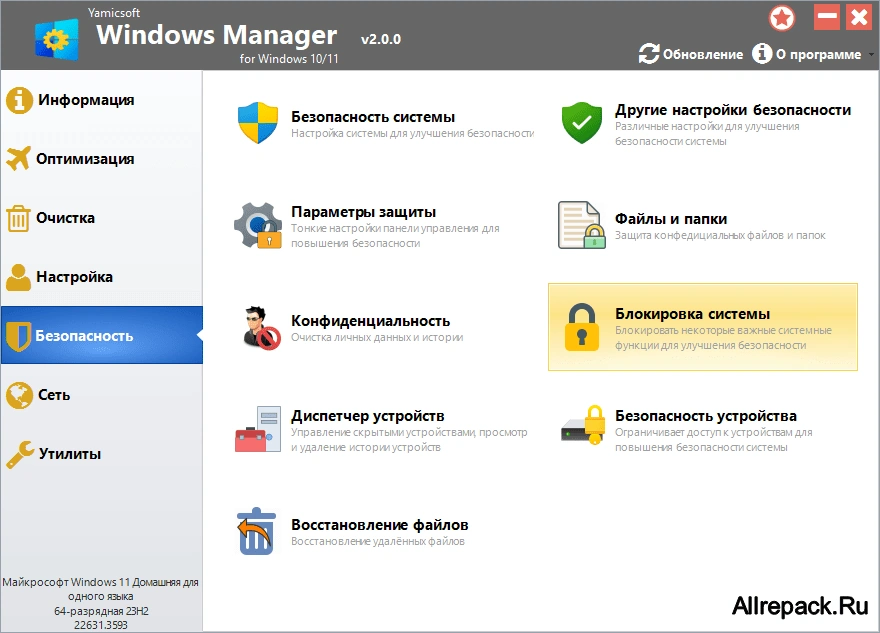The image size is (880, 633).
Task: Click the drive with padlock icon
Action: pyautogui.click(x=584, y=425)
